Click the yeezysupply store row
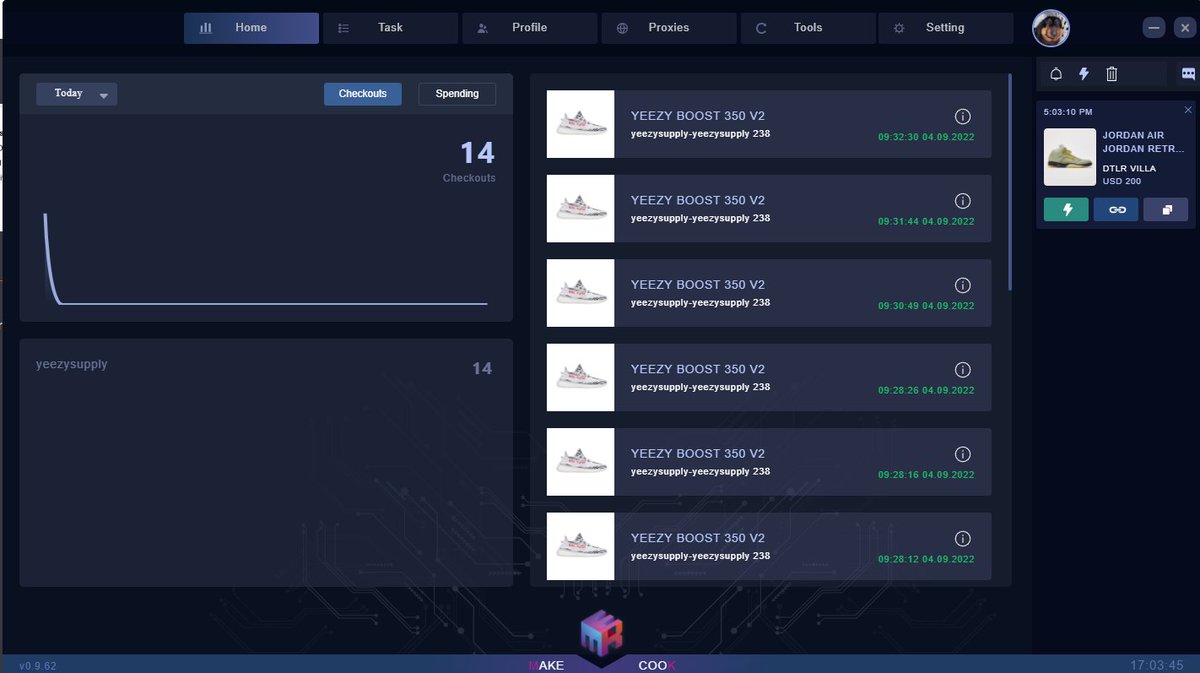Screen dimensions: 1200x673 pos(266,367)
